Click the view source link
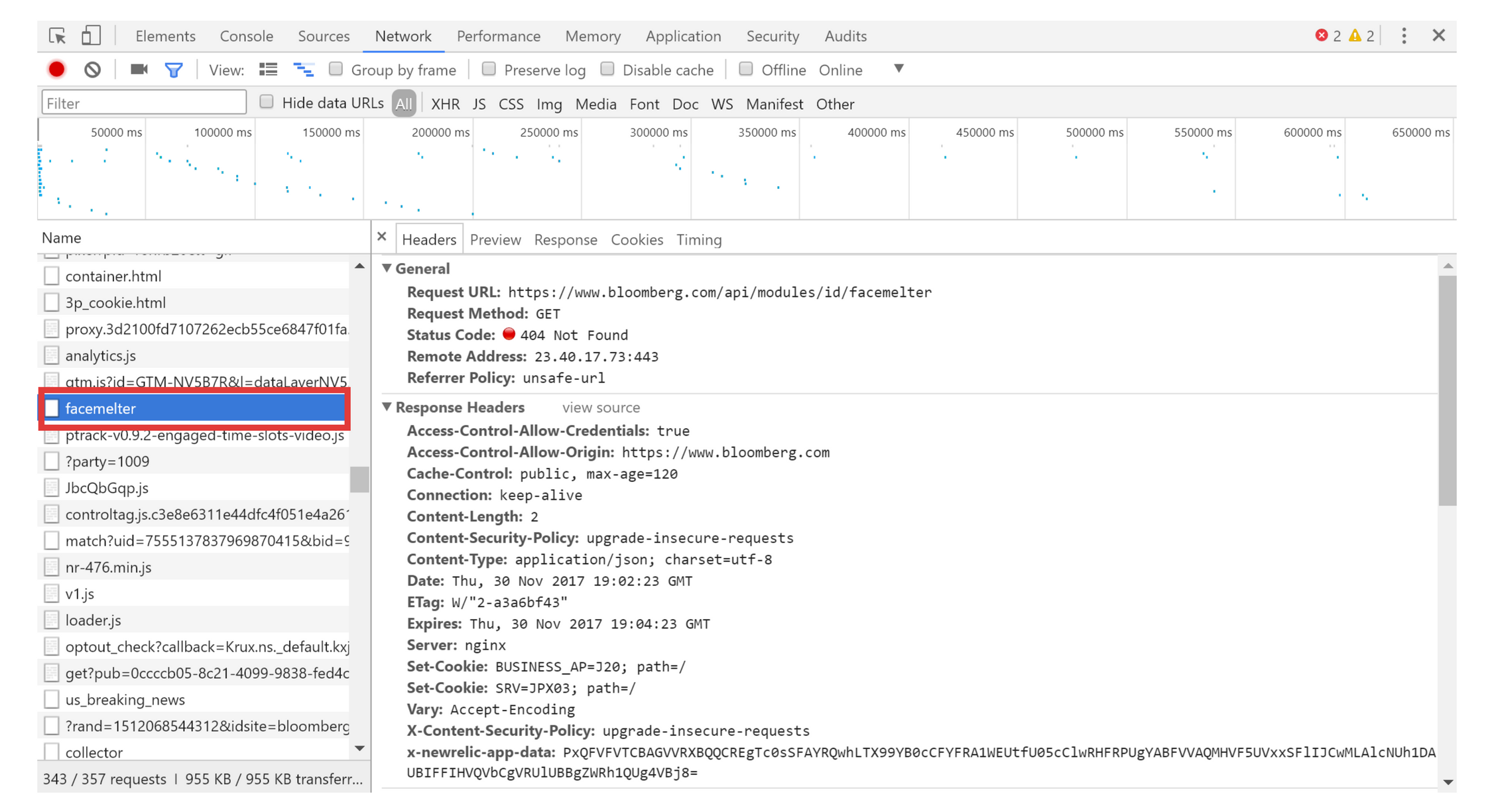This screenshot has height=812, width=1494. 601,407
